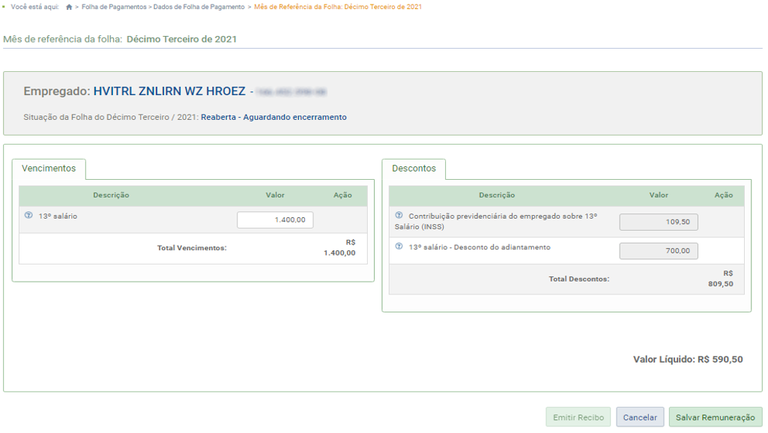Open help icon beside 13º salário earnings row
The image size is (768, 433).
click(x=28, y=215)
